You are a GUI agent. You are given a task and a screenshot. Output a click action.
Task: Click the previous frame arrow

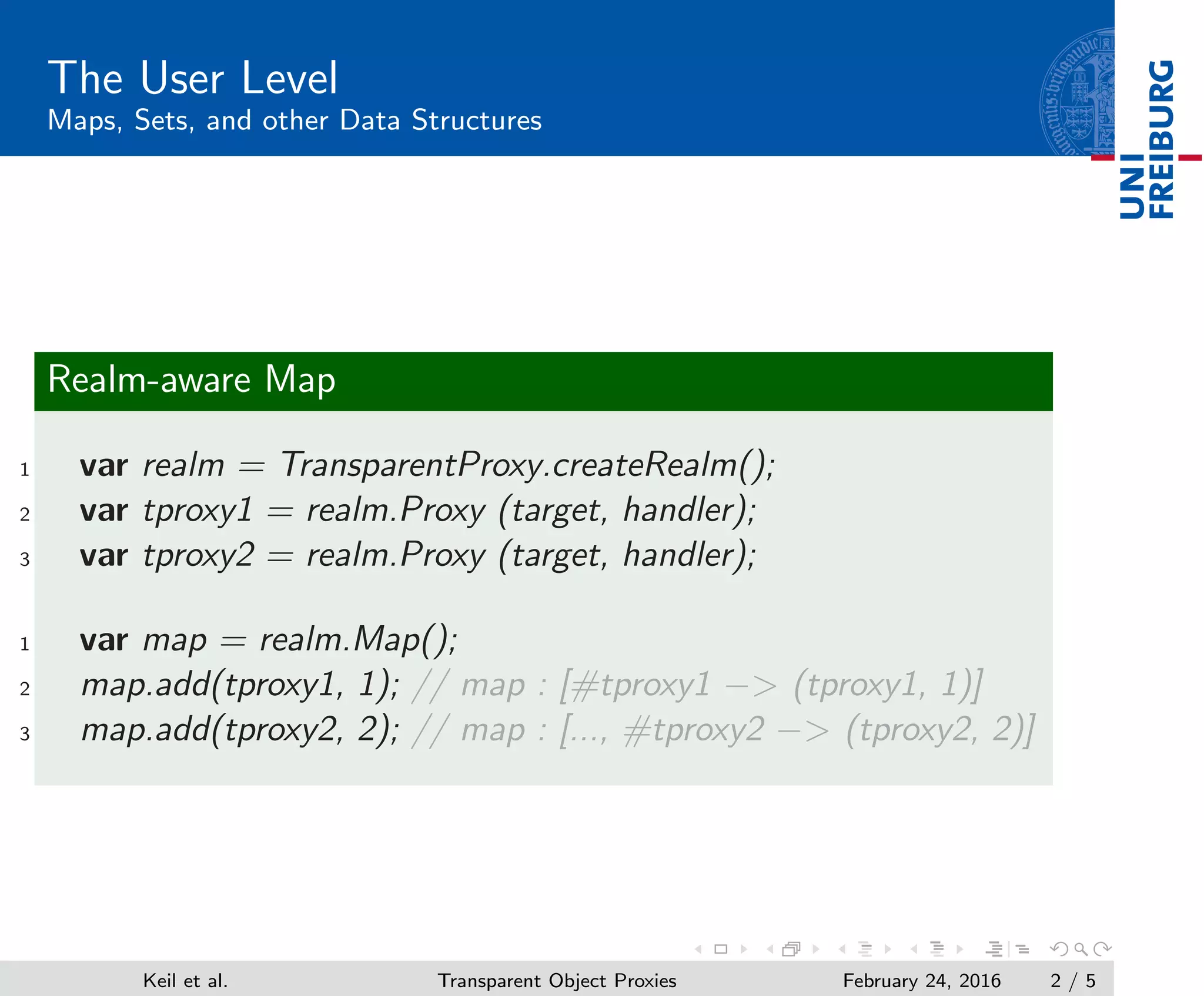click(770, 949)
